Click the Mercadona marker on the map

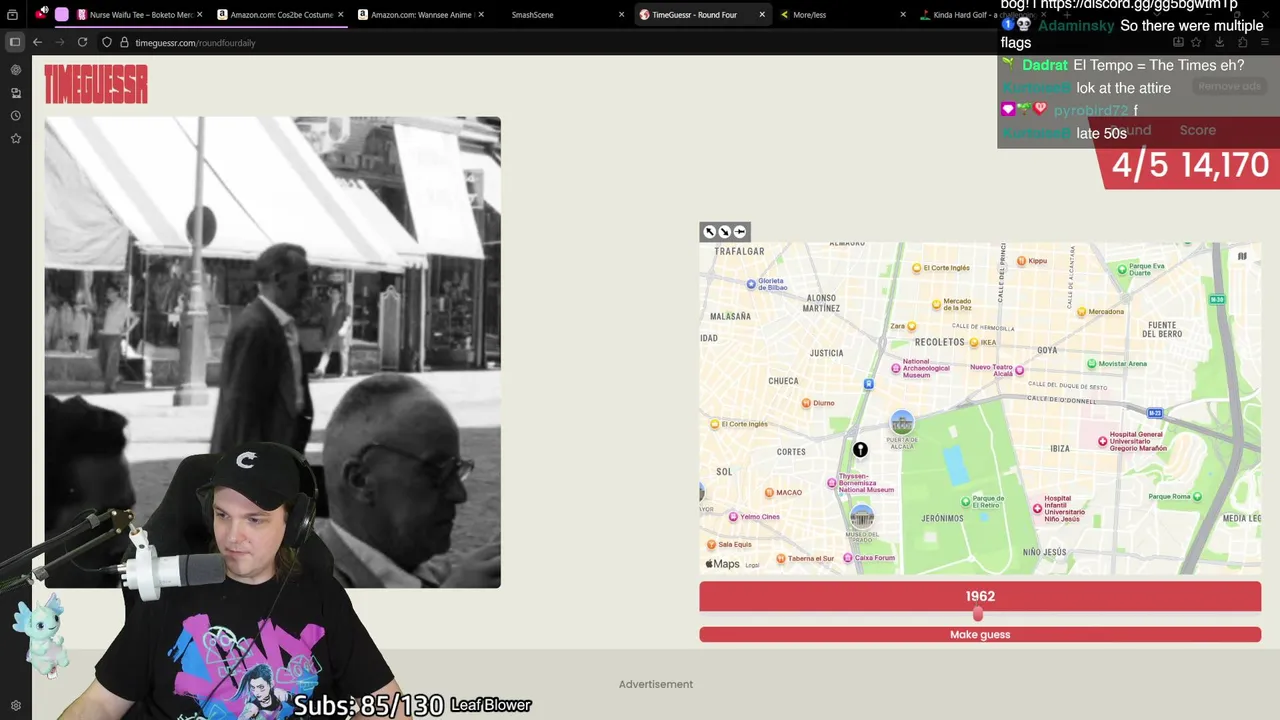pyautogui.click(x=1081, y=311)
